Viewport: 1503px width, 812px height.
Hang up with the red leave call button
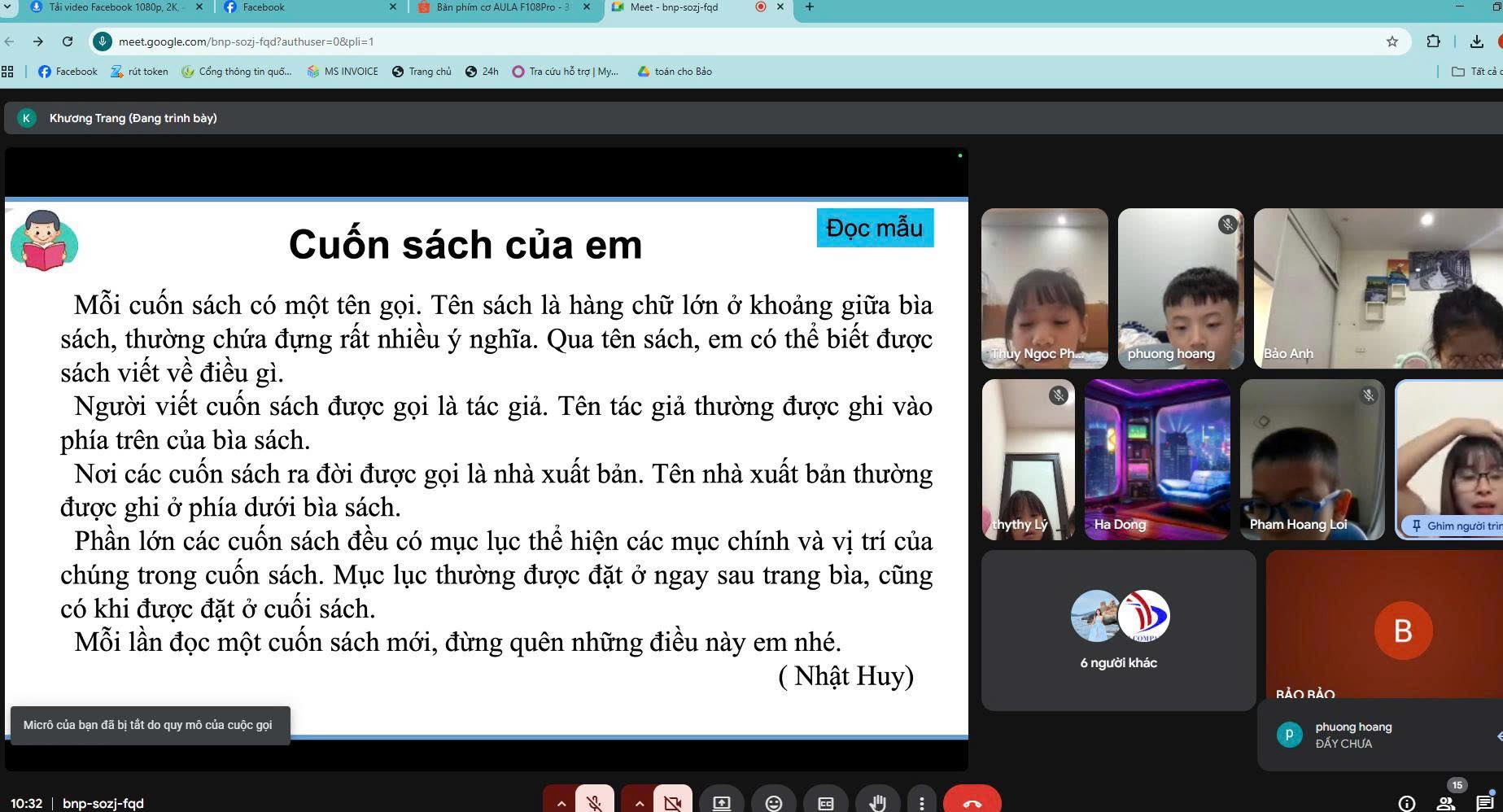click(x=972, y=803)
